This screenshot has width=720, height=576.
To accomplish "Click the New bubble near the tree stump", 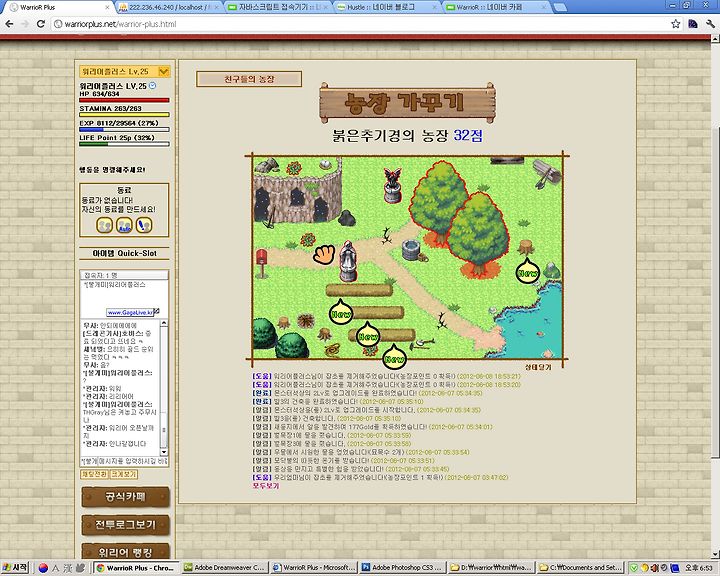I will click(x=527, y=272).
